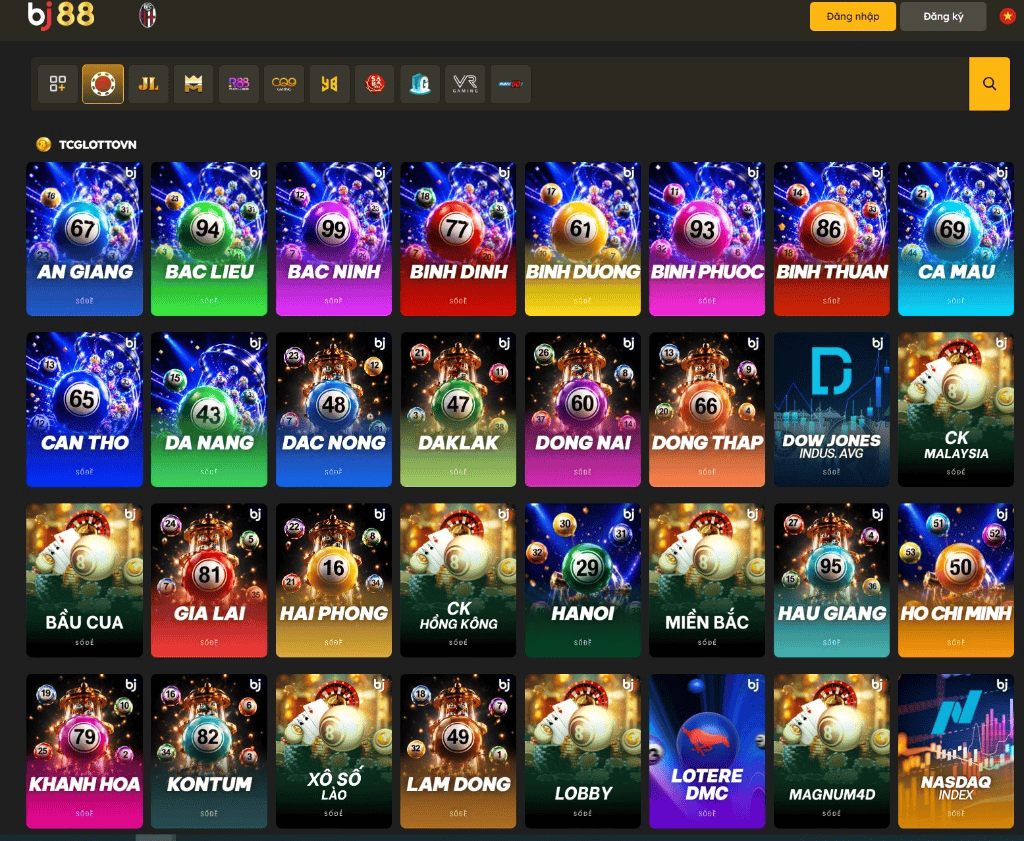
Task: Open the MIỀN BẮC lottery card
Action: (x=707, y=580)
